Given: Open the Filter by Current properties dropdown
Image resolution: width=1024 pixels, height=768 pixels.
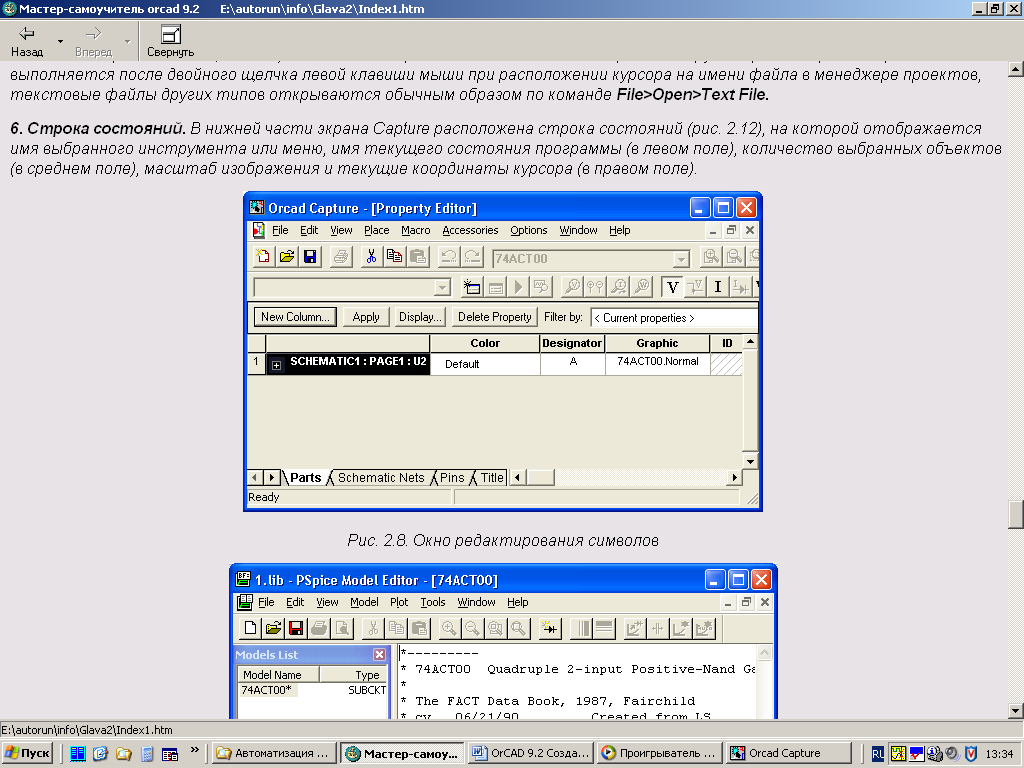Looking at the screenshot, I should tap(674, 317).
